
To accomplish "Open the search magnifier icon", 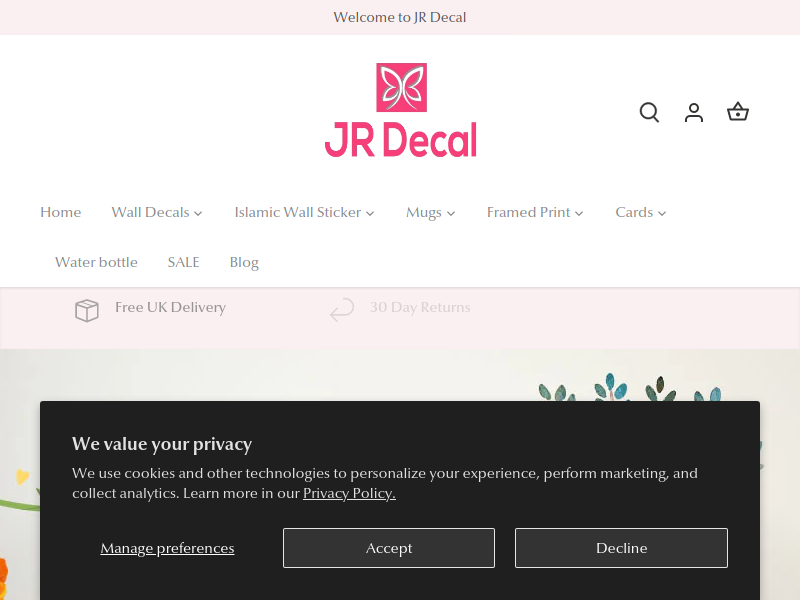I will tap(649, 112).
